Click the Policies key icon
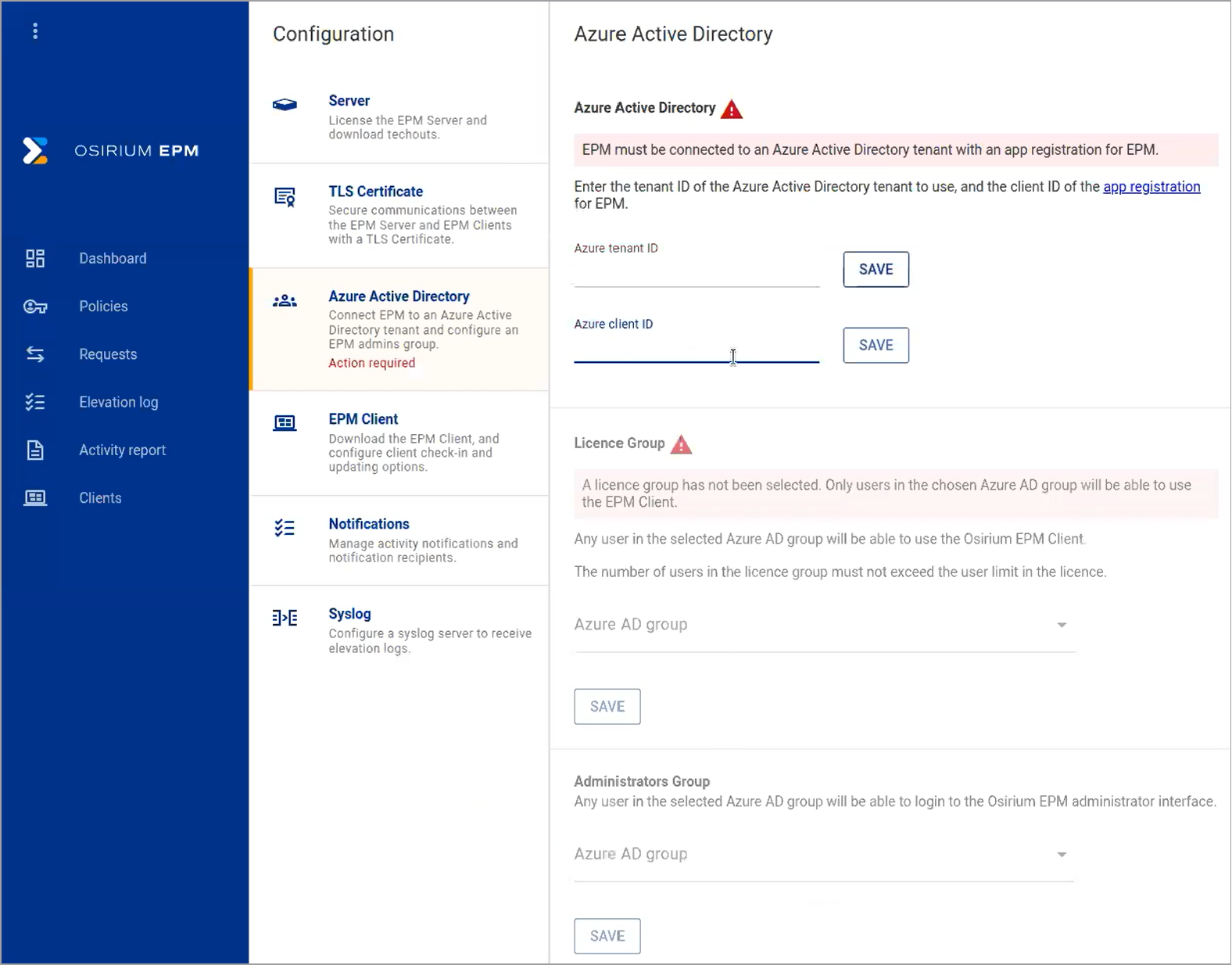 [x=35, y=307]
